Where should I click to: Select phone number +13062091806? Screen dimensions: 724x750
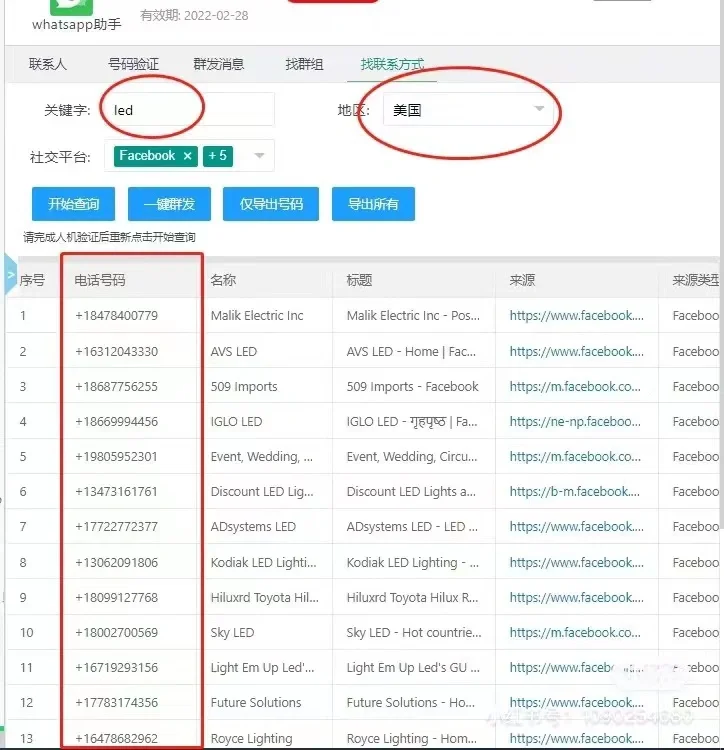(x=116, y=562)
